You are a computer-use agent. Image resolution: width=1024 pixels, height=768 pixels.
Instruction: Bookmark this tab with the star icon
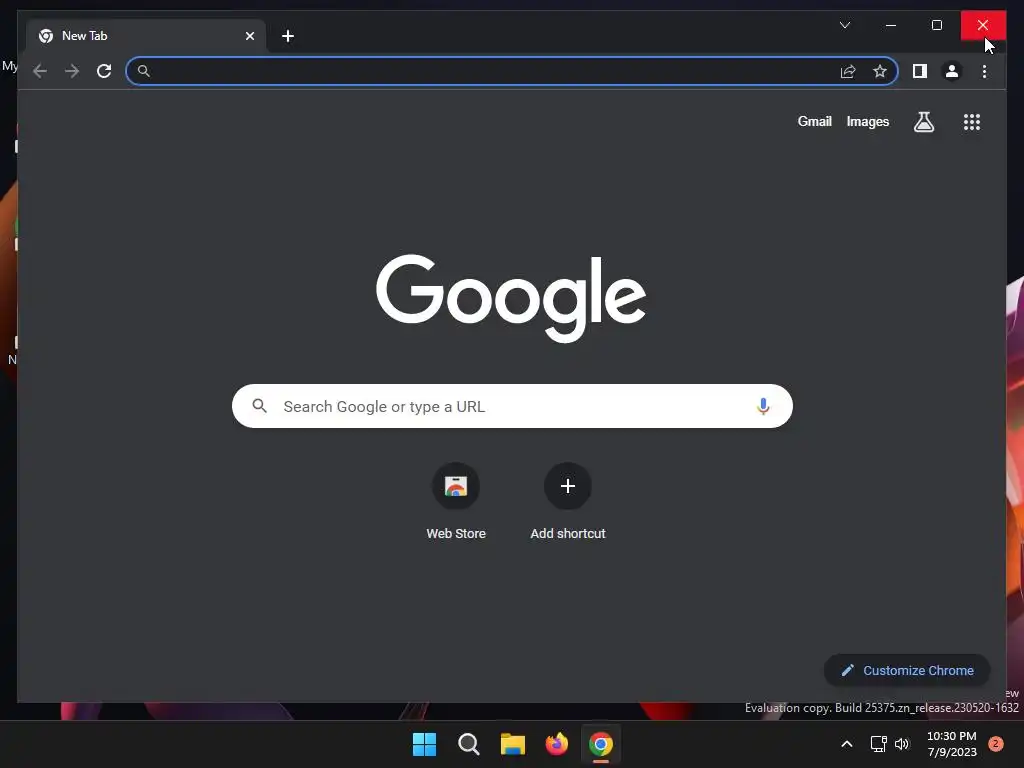point(880,71)
